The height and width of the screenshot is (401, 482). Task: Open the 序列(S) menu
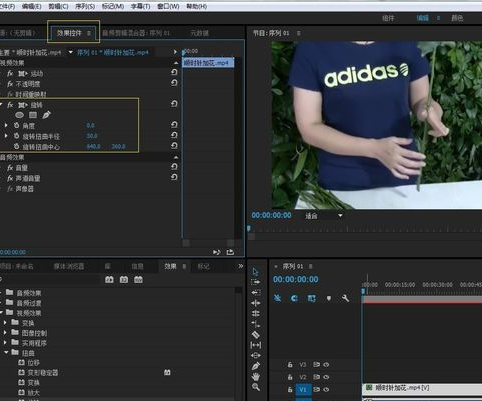pyautogui.click(x=85, y=6)
